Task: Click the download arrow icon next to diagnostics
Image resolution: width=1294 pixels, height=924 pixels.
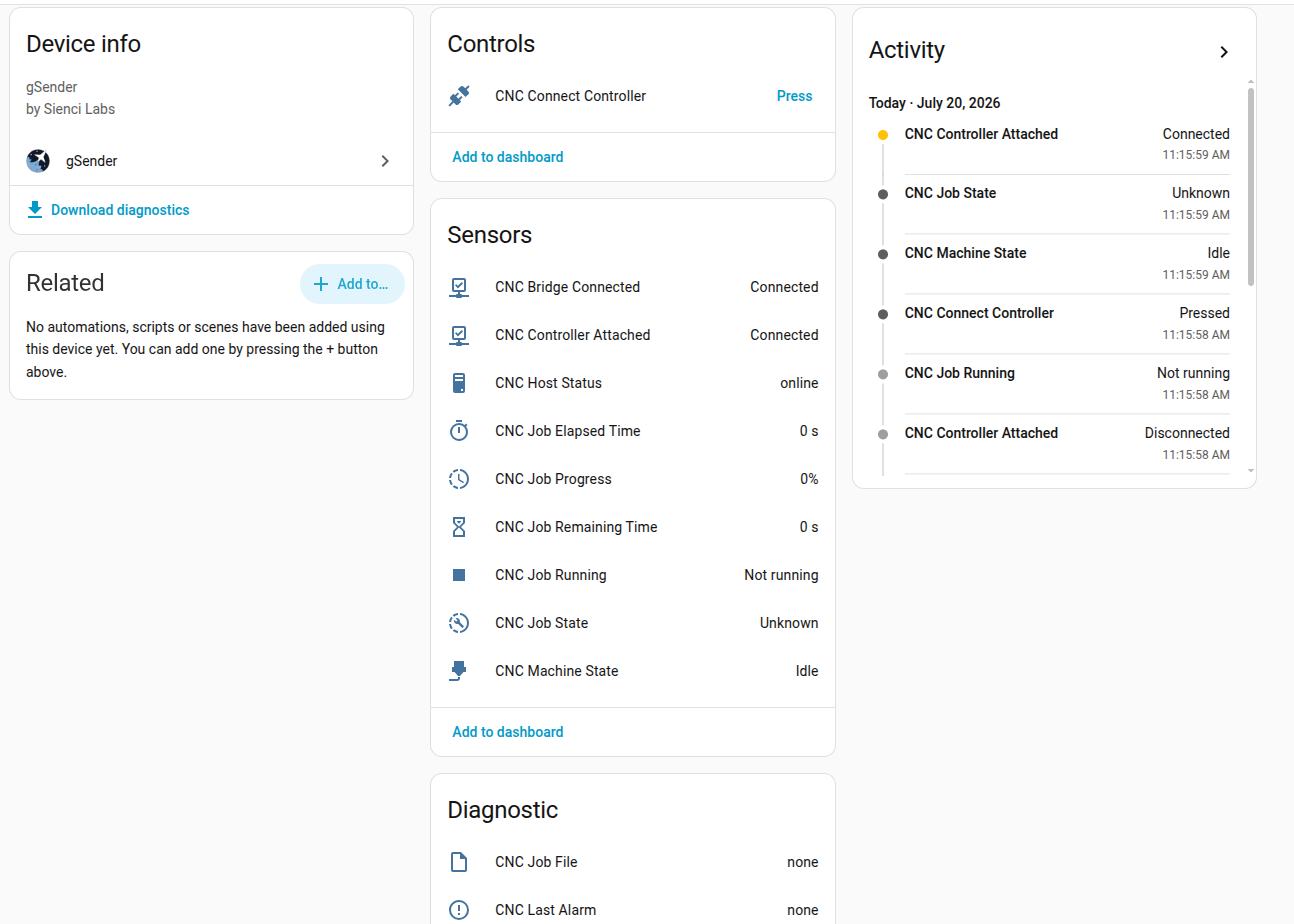Action: 35,209
